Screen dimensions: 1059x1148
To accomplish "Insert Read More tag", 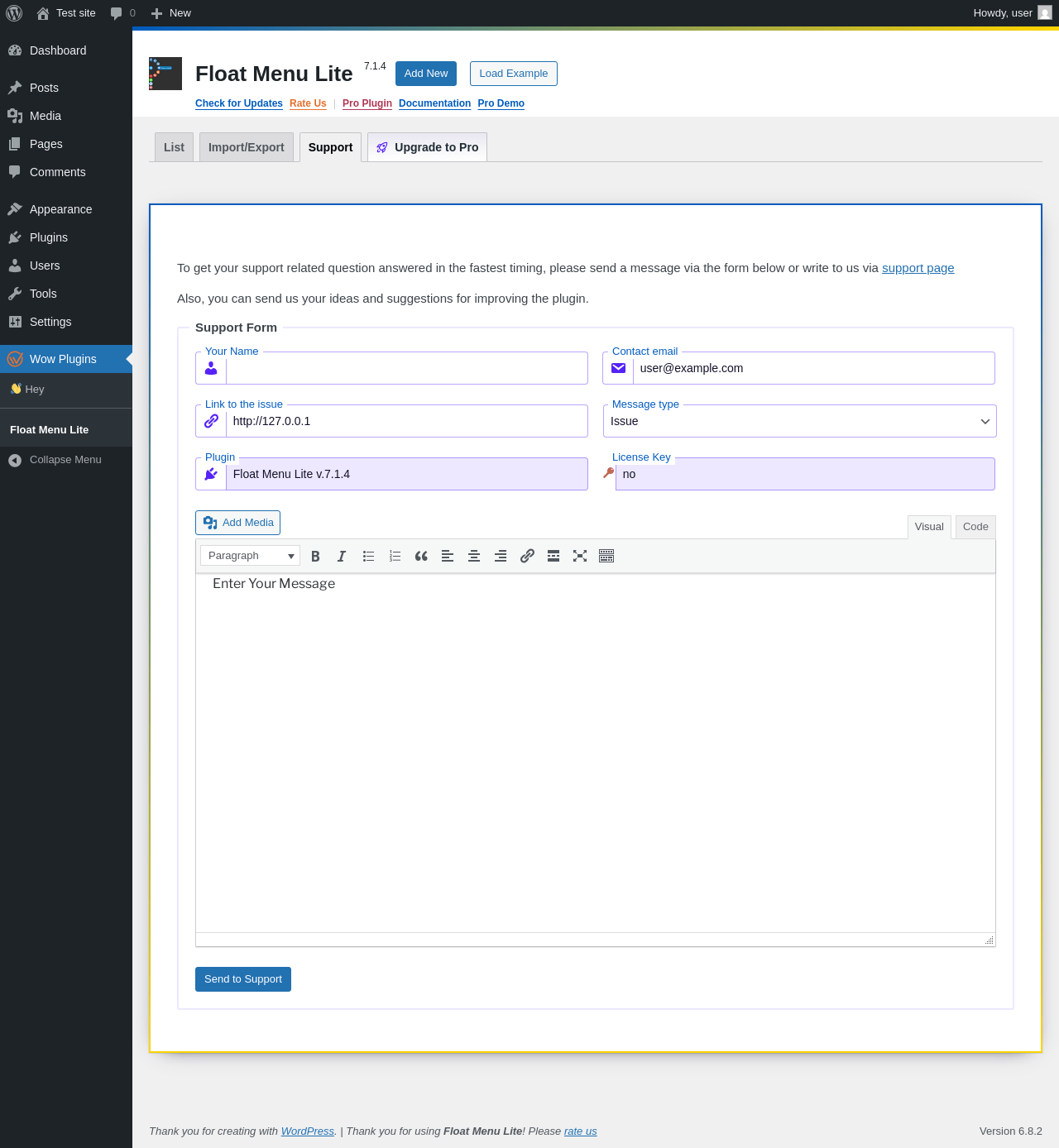I will pos(553,556).
